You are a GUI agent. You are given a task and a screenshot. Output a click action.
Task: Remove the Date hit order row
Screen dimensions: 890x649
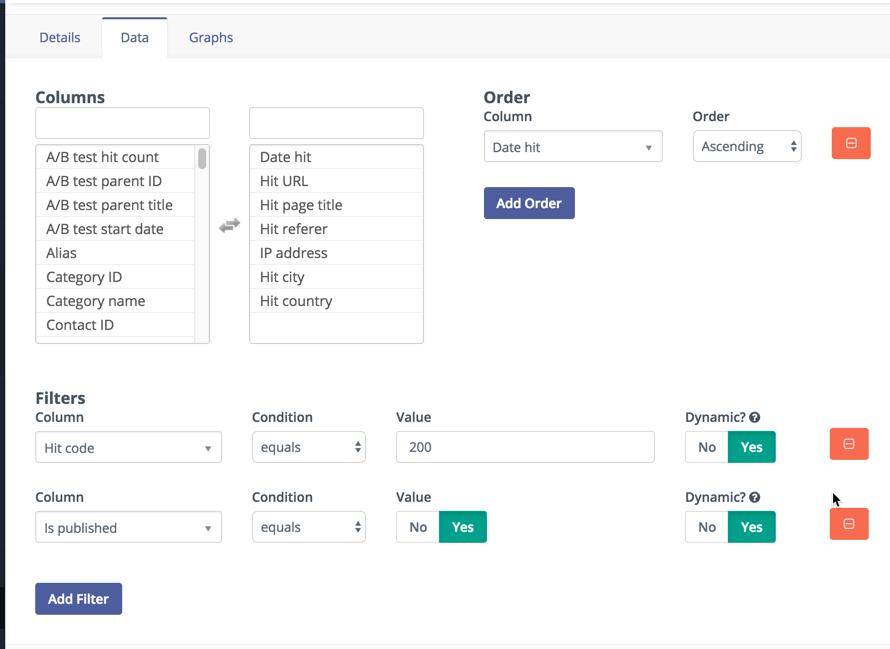(851, 143)
